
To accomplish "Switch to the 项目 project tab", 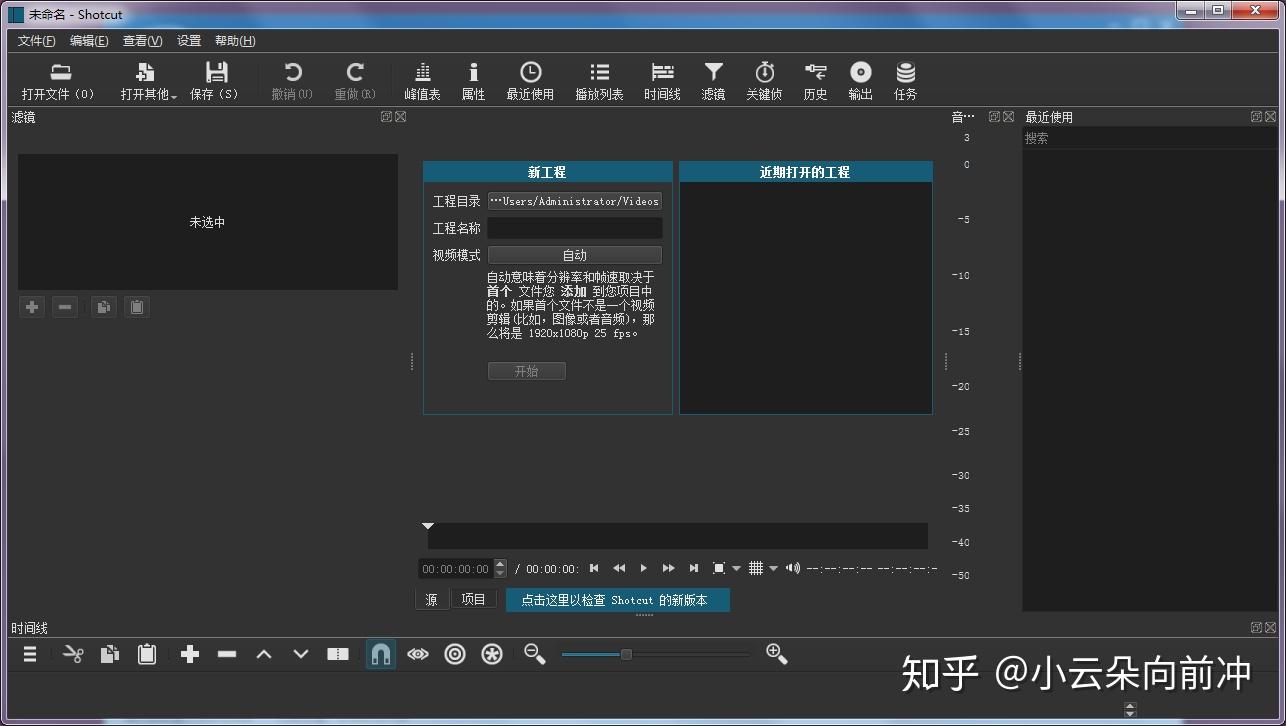I will click(x=473, y=600).
